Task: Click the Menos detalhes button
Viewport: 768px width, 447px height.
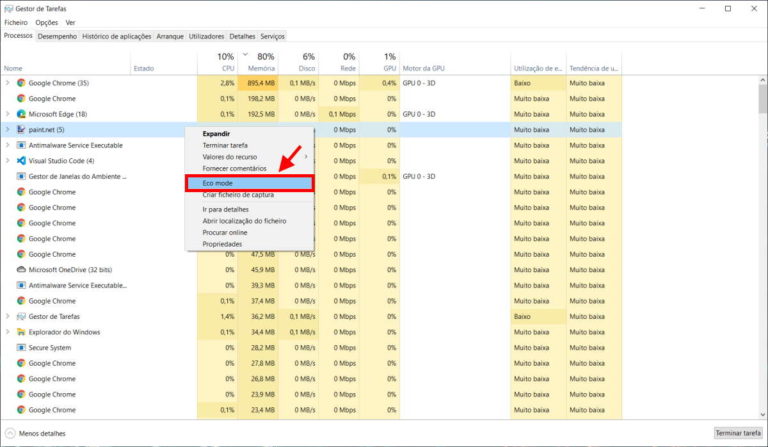Action: tap(38, 433)
